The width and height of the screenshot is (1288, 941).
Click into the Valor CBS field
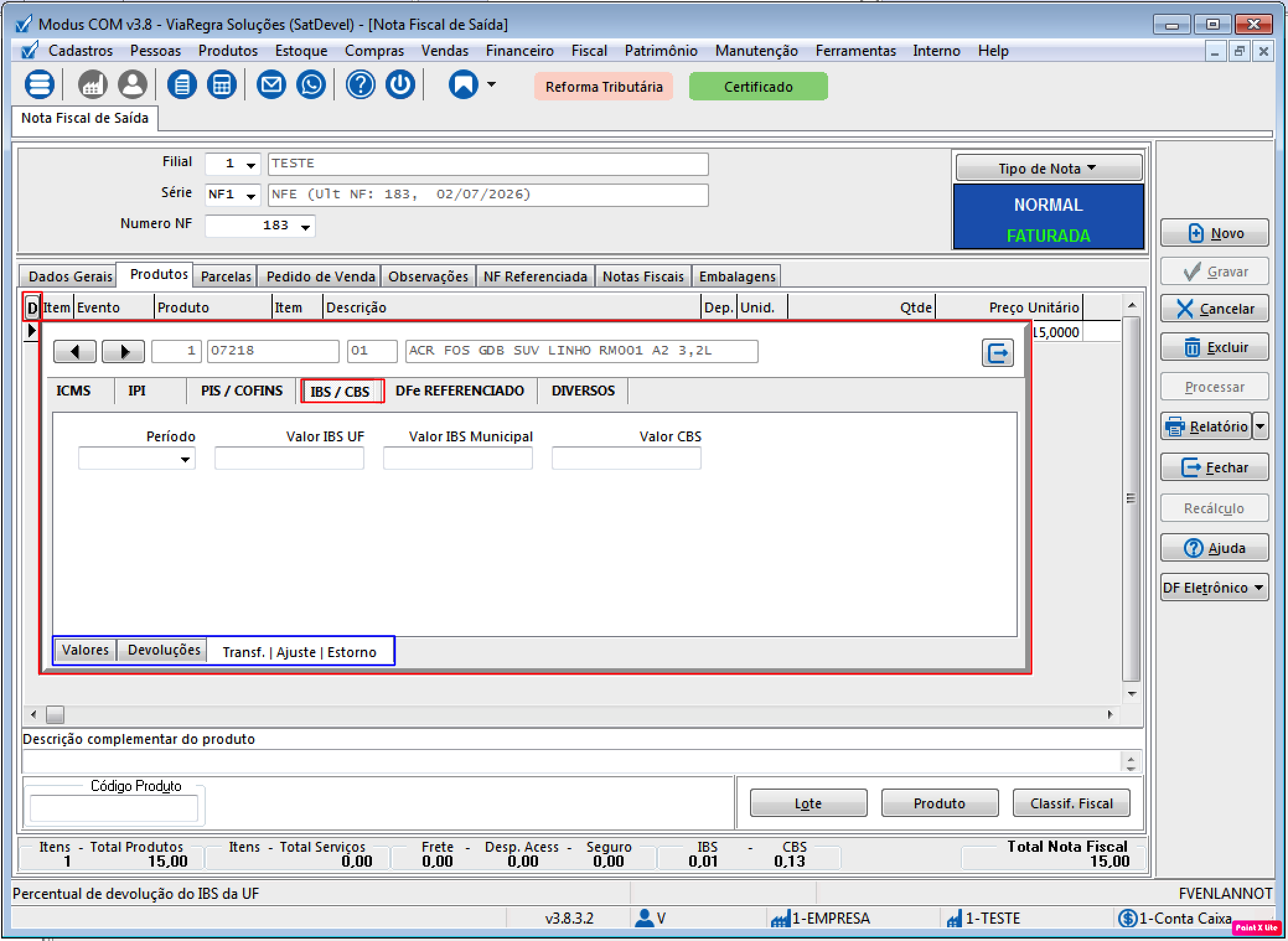pos(626,459)
